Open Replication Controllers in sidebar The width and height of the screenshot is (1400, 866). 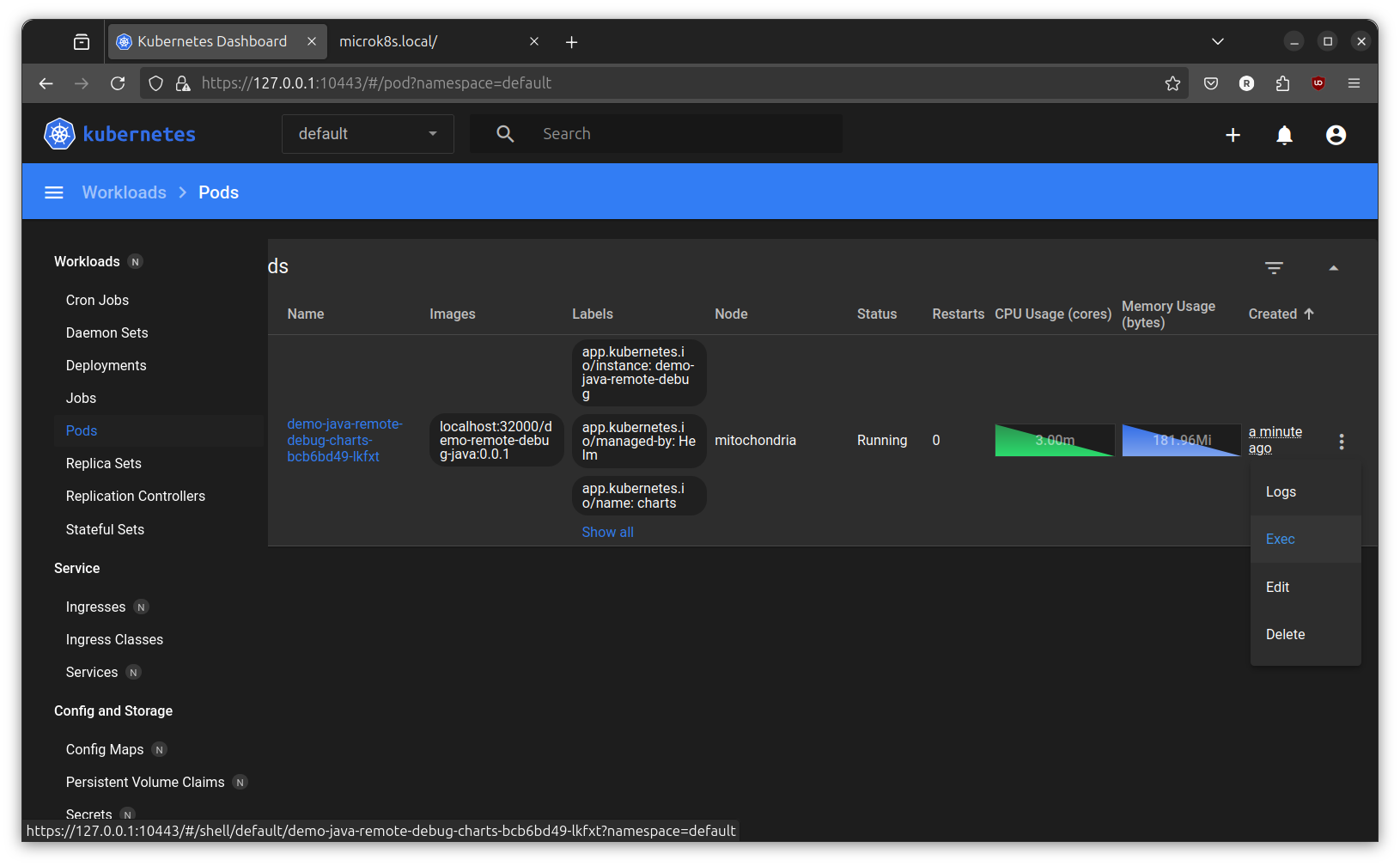[x=136, y=497]
